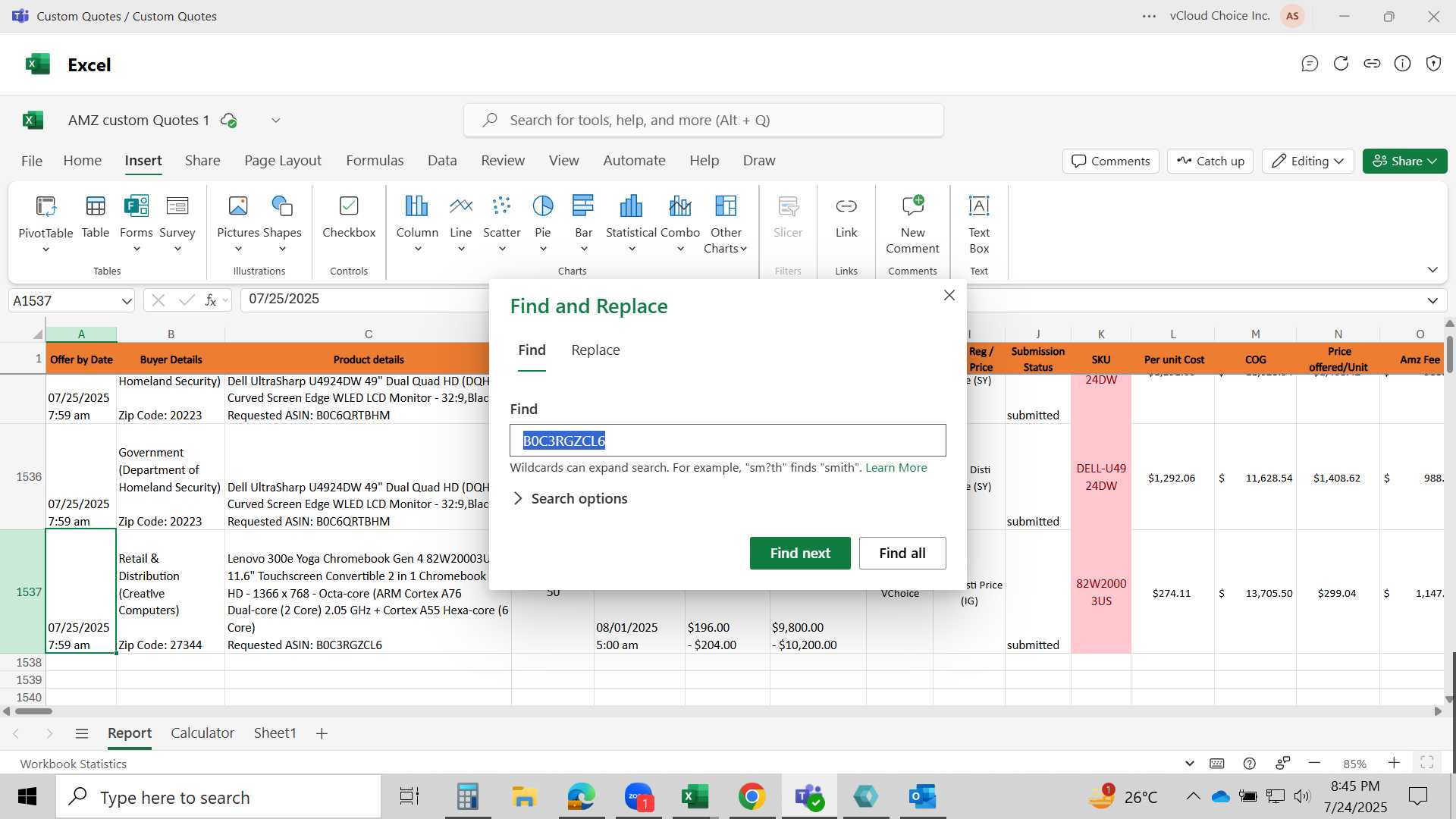Add a New Comment
The width and height of the screenshot is (1456, 819).
912,224
